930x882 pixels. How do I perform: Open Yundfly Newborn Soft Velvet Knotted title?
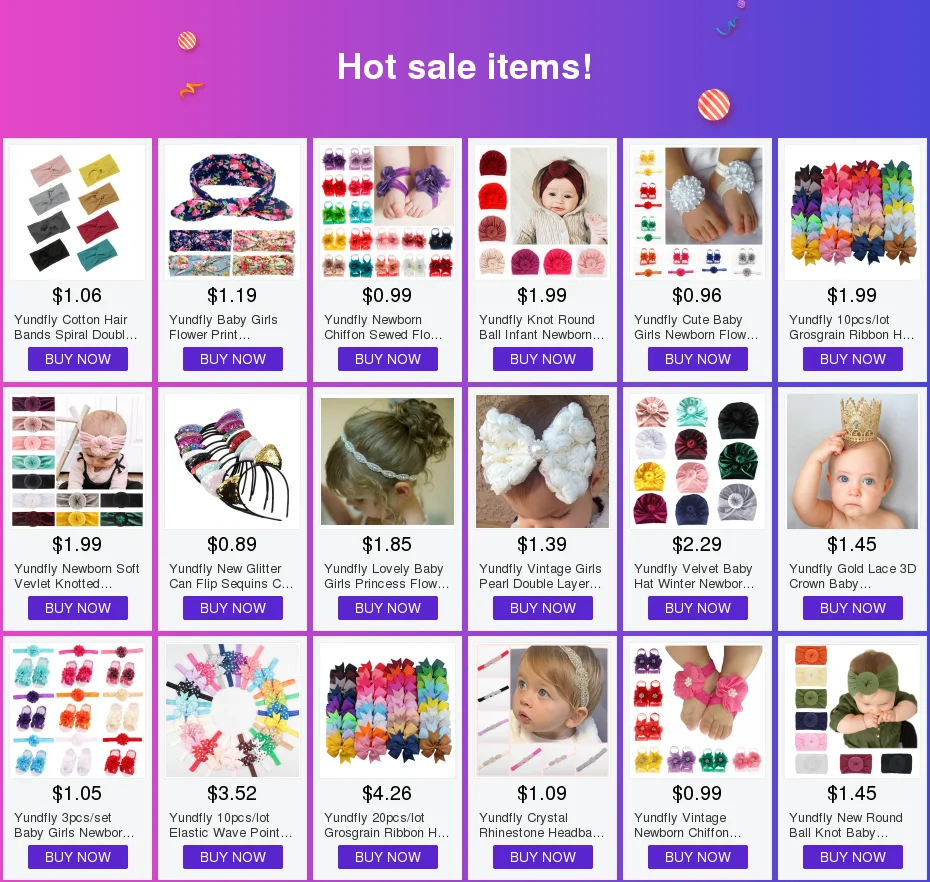77,577
